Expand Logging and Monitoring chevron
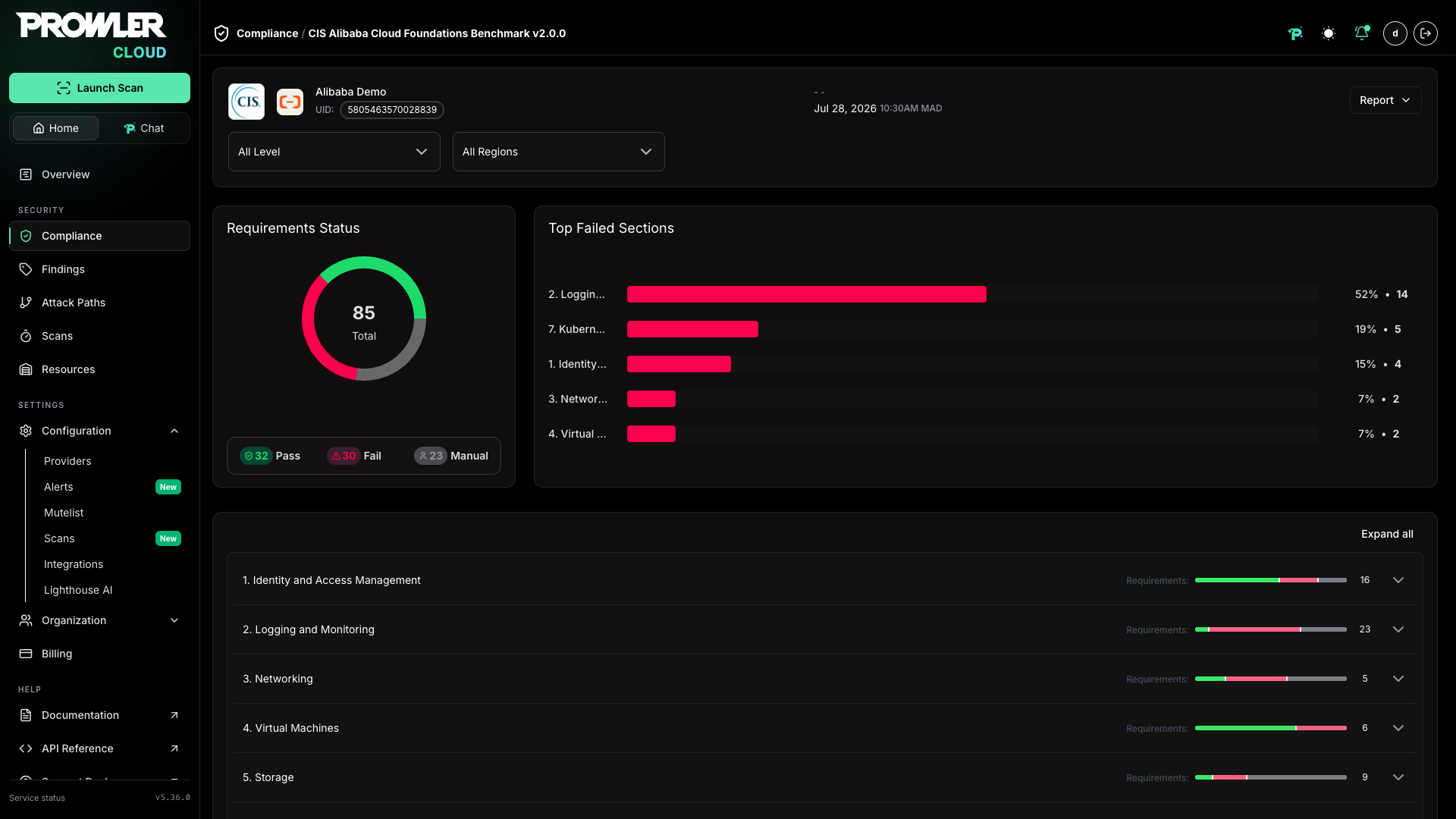Image resolution: width=1456 pixels, height=819 pixels. click(1398, 629)
